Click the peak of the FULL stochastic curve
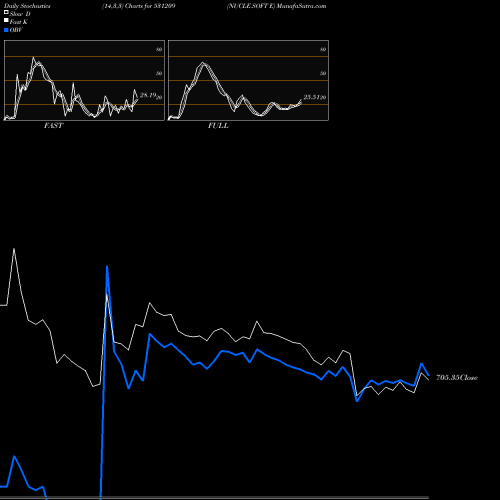 coord(203,63)
